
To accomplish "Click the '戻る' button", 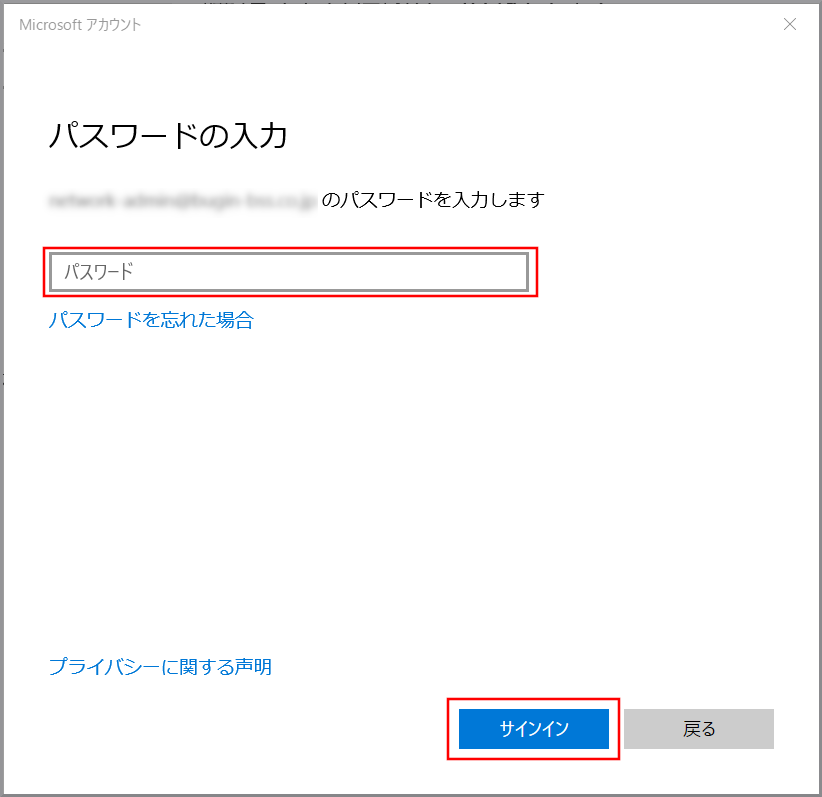I will [699, 729].
